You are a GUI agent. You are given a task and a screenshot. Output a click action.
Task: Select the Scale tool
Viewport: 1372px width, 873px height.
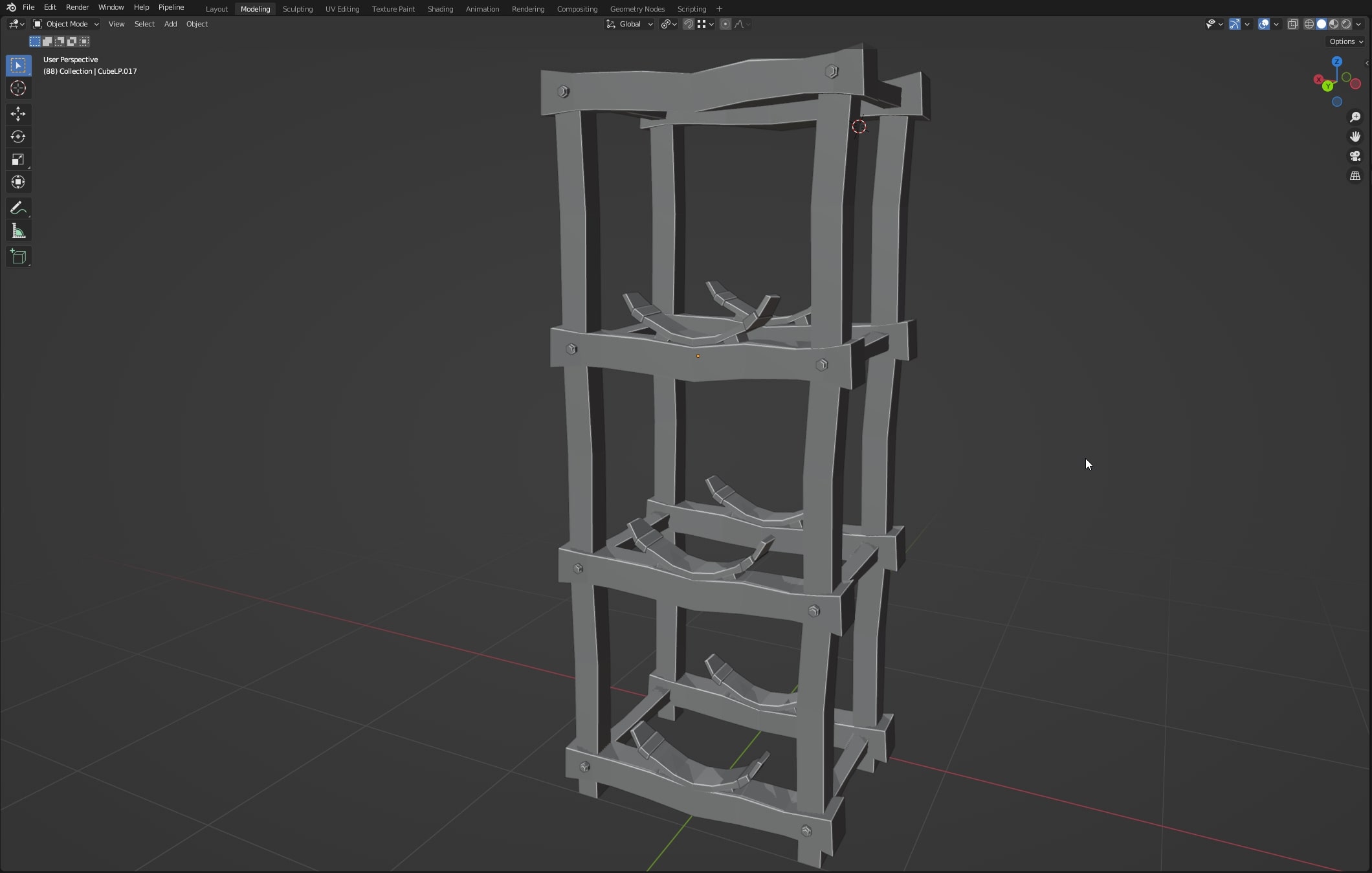click(18, 159)
